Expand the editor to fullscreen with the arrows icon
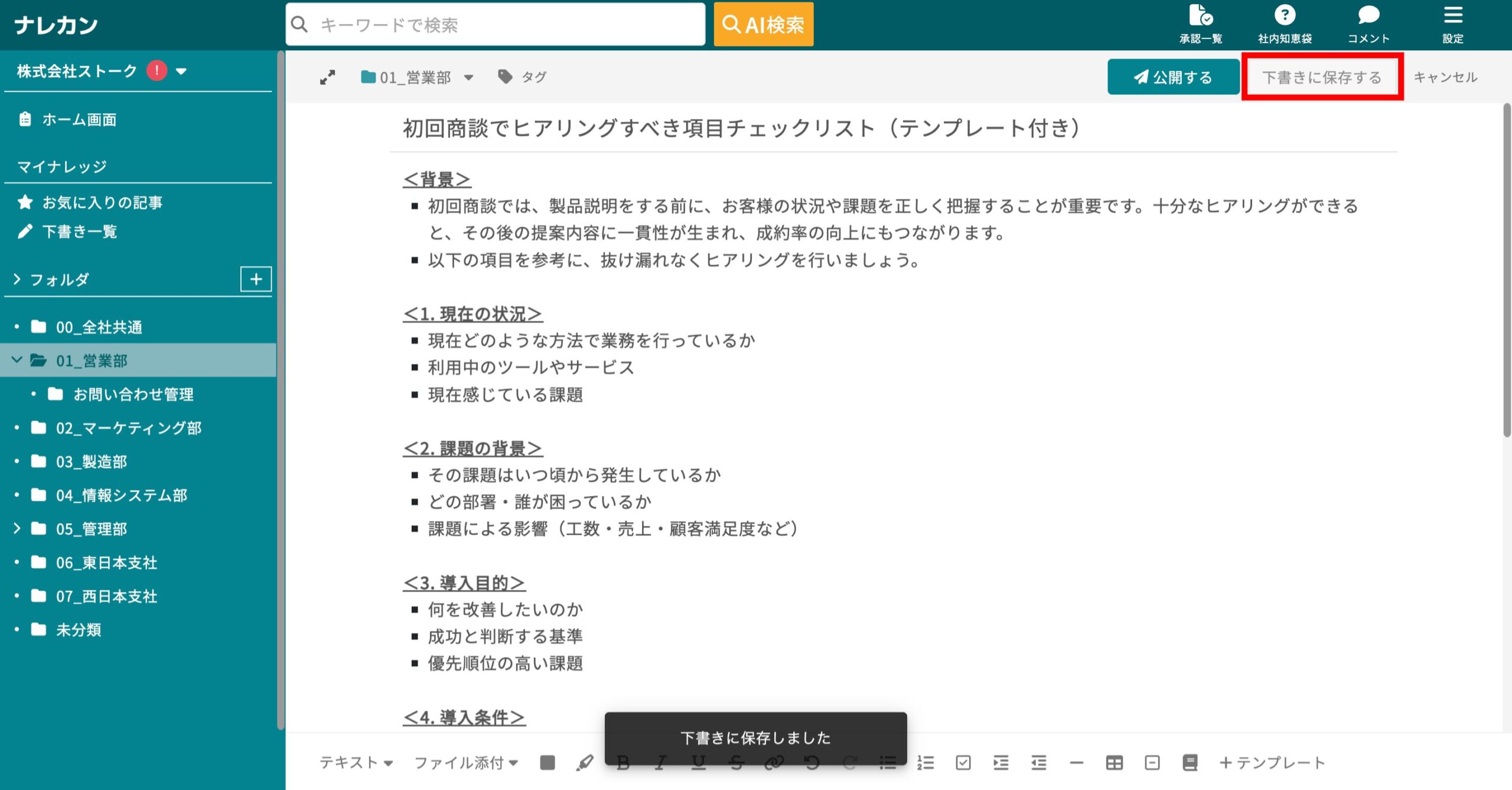Screen dimensions: 1512x790 327,77
